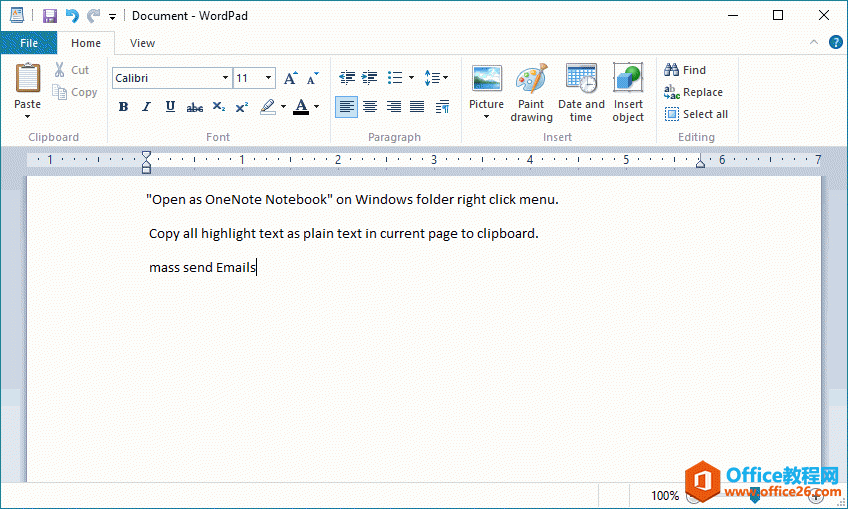Viewport: 848px width, 509px height.
Task: Open Customize Quick Access Toolbar arrow
Action: click(x=112, y=17)
